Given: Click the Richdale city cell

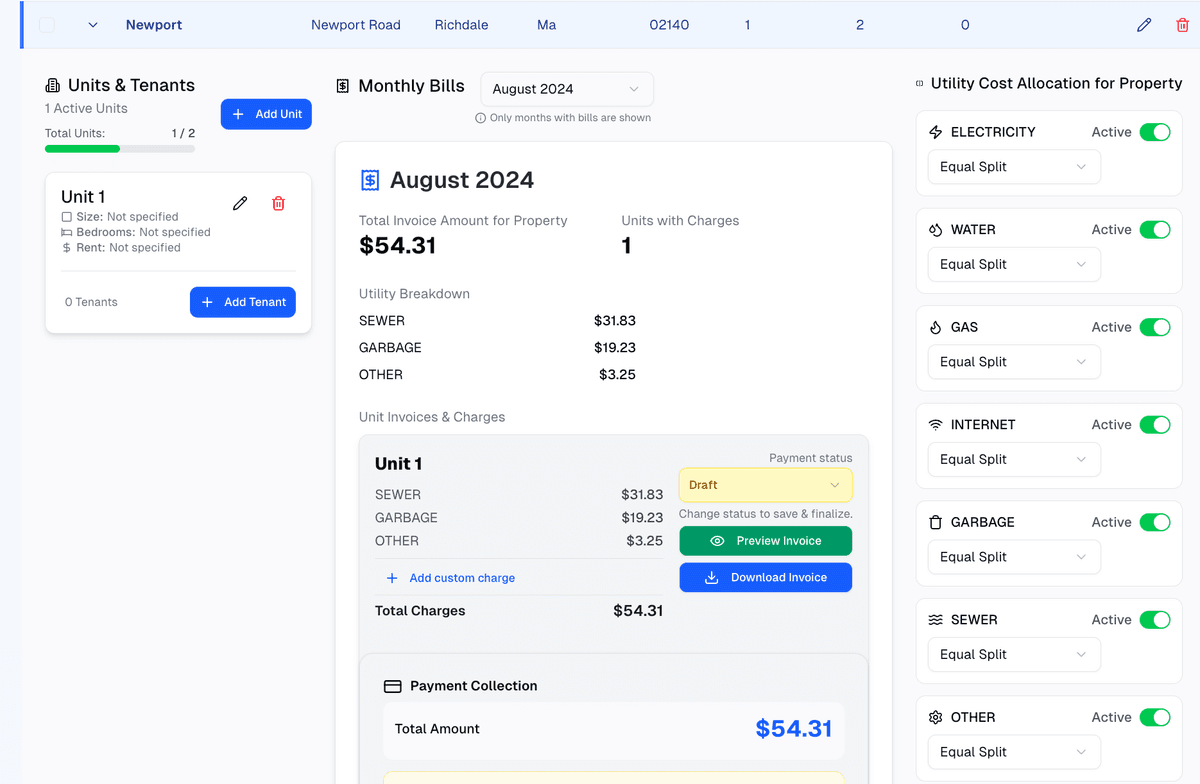Looking at the screenshot, I should [x=461, y=25].
